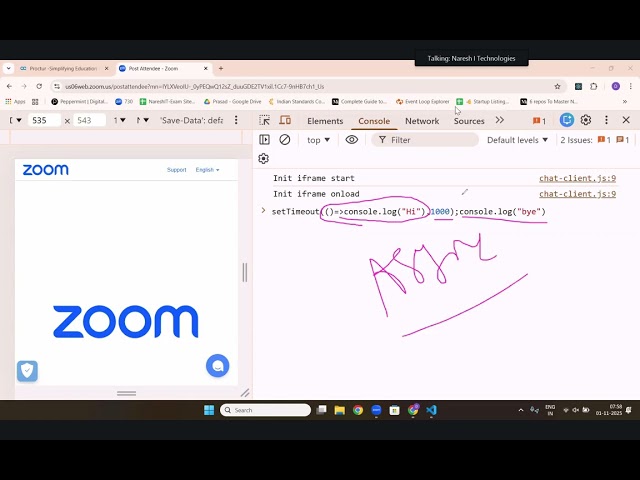The height and width of the screenshot is (480, 640).
Task: Open DevTools customize three-dot menu
Action: pyautogui.click(x=606, y=120)
